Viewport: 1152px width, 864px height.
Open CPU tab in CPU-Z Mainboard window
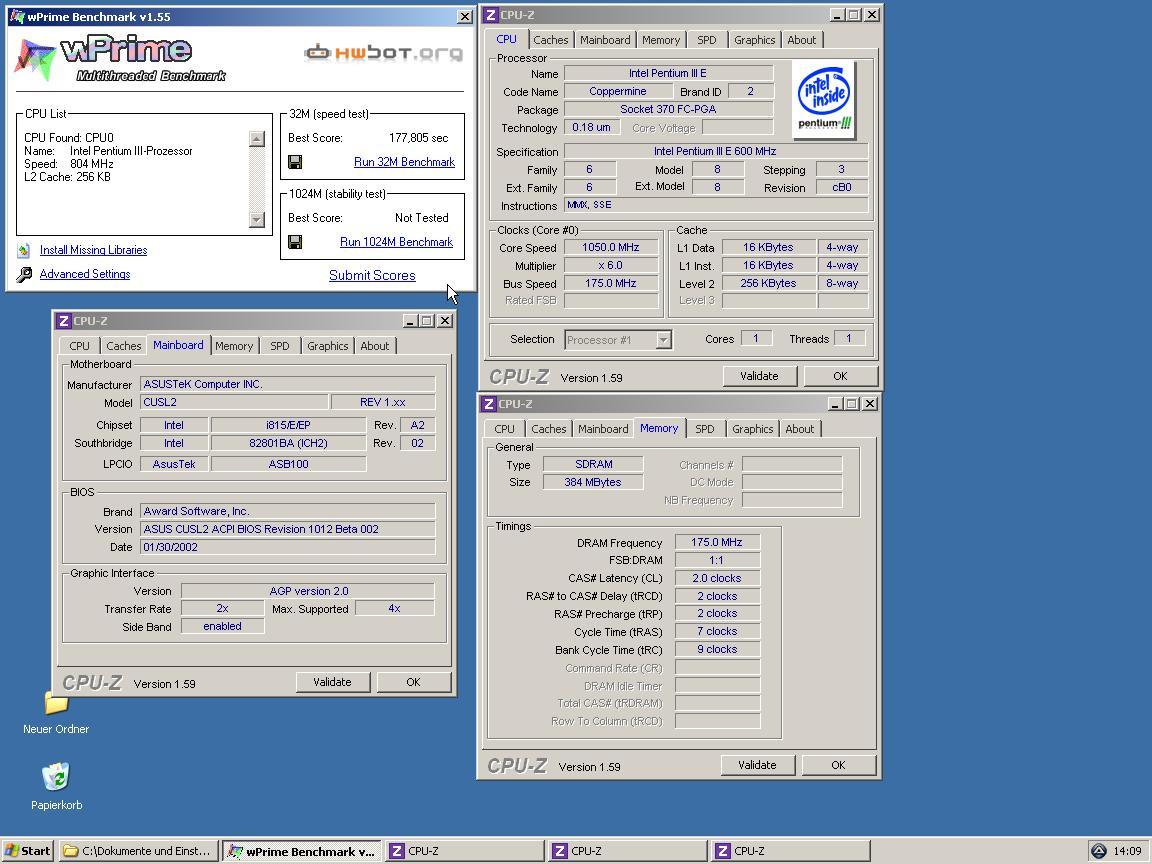point(79,346)
